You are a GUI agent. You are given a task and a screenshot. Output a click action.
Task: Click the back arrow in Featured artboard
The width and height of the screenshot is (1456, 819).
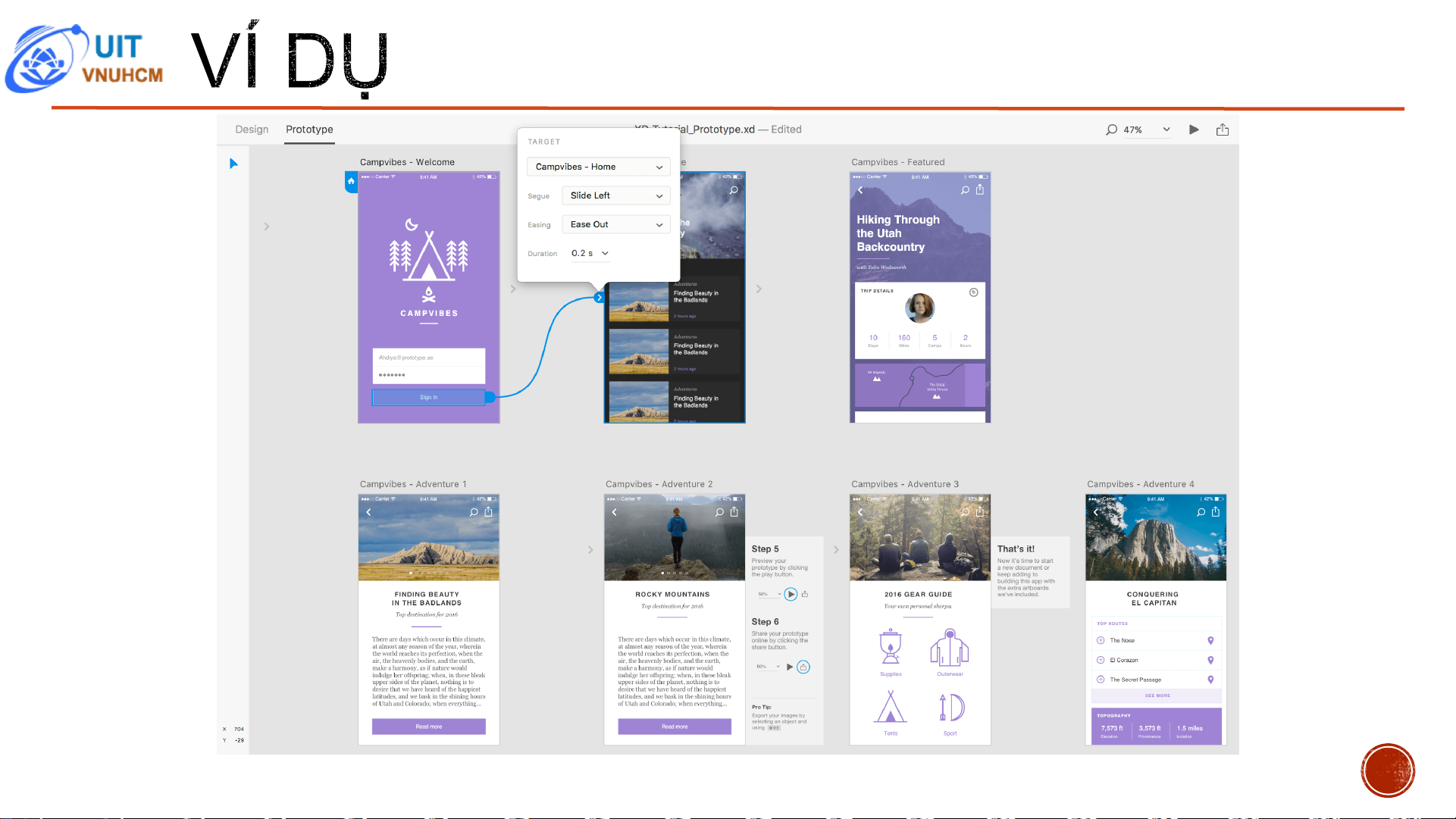(x=860, y=190)
